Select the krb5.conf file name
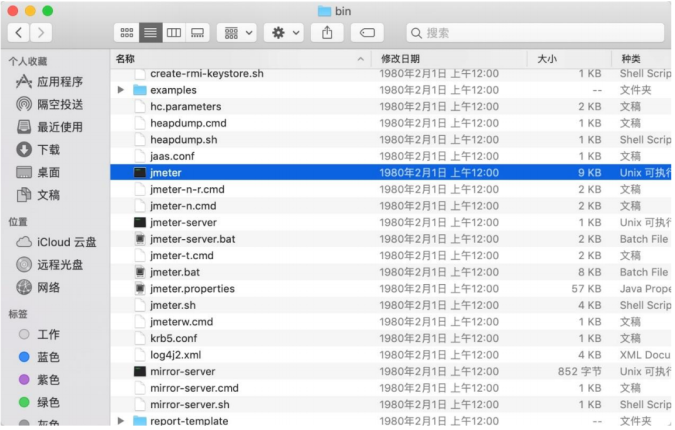675x430 pixels. [173, 338]
